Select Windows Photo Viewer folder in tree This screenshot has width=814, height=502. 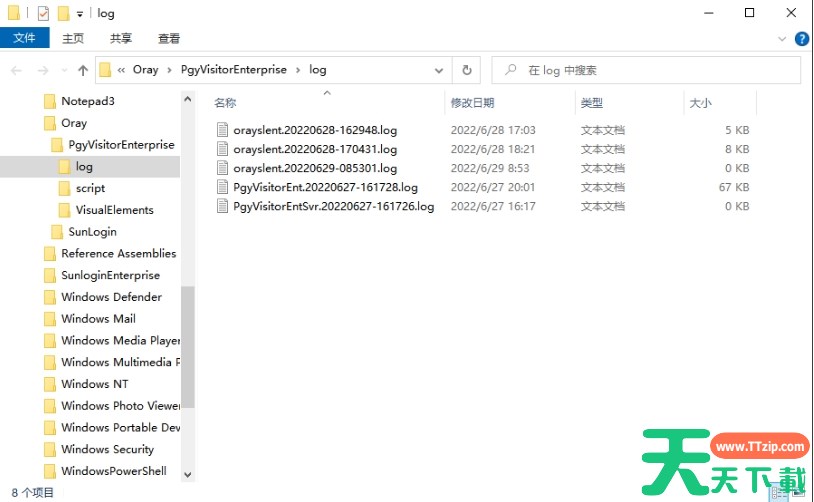[x=120, y=406]
